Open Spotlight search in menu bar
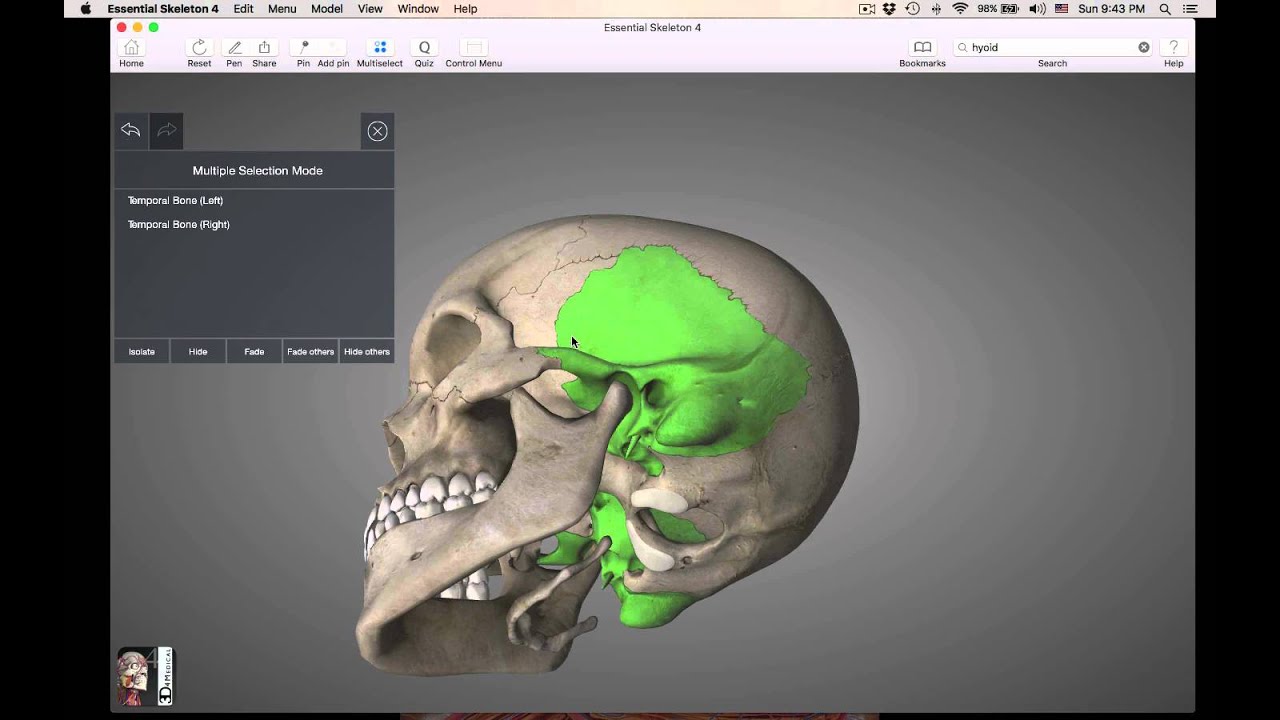1280x720 pixels. [x=1165, y=9]
